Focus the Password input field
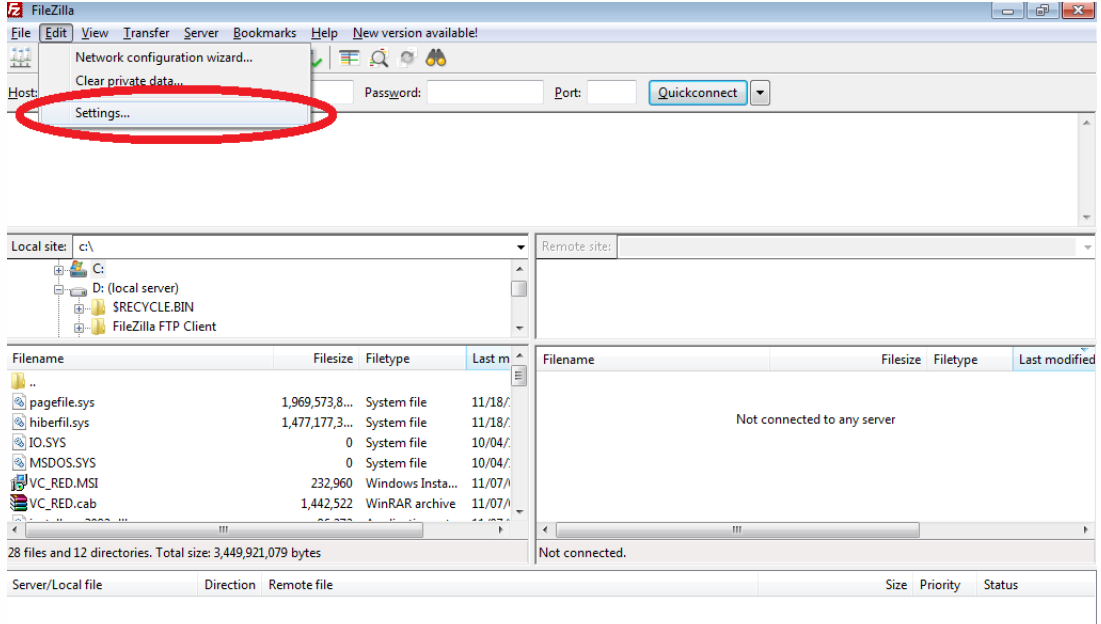 [484, 93]
